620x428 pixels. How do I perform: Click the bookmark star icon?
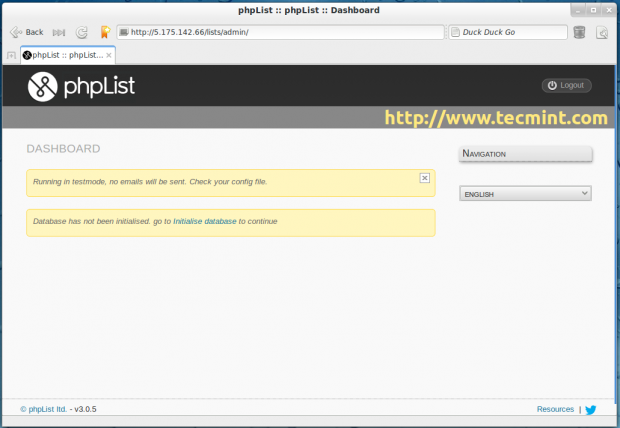[x=105, y=32]
